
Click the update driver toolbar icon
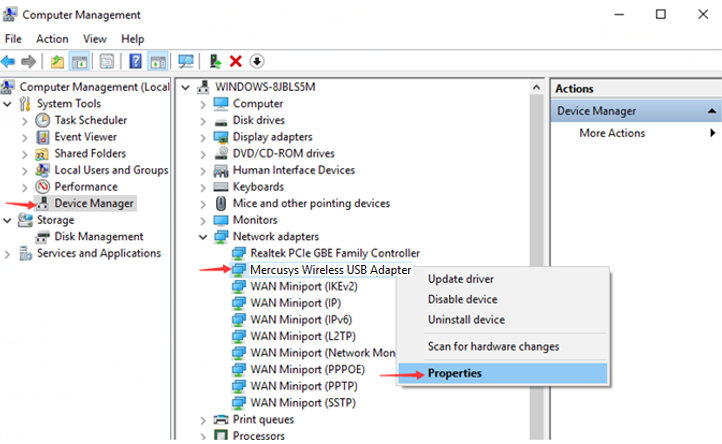[x=215, y=62]
